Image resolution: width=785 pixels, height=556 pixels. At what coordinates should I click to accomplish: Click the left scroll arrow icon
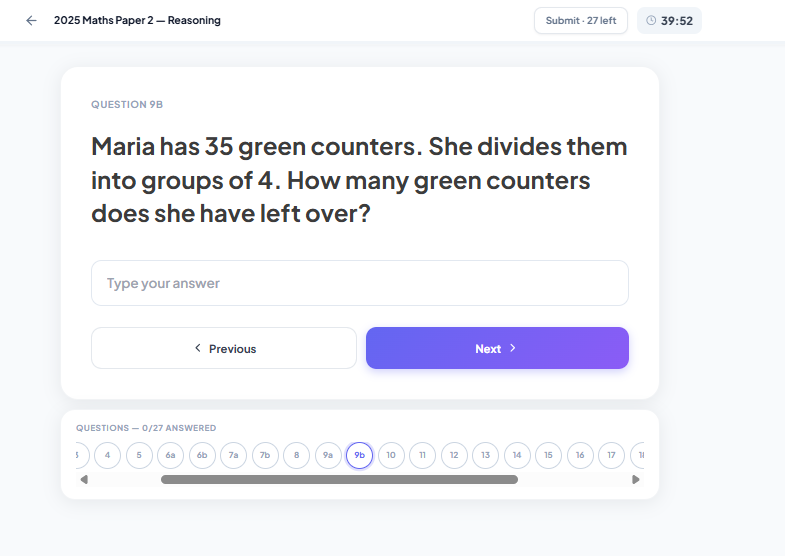(84, 479)
